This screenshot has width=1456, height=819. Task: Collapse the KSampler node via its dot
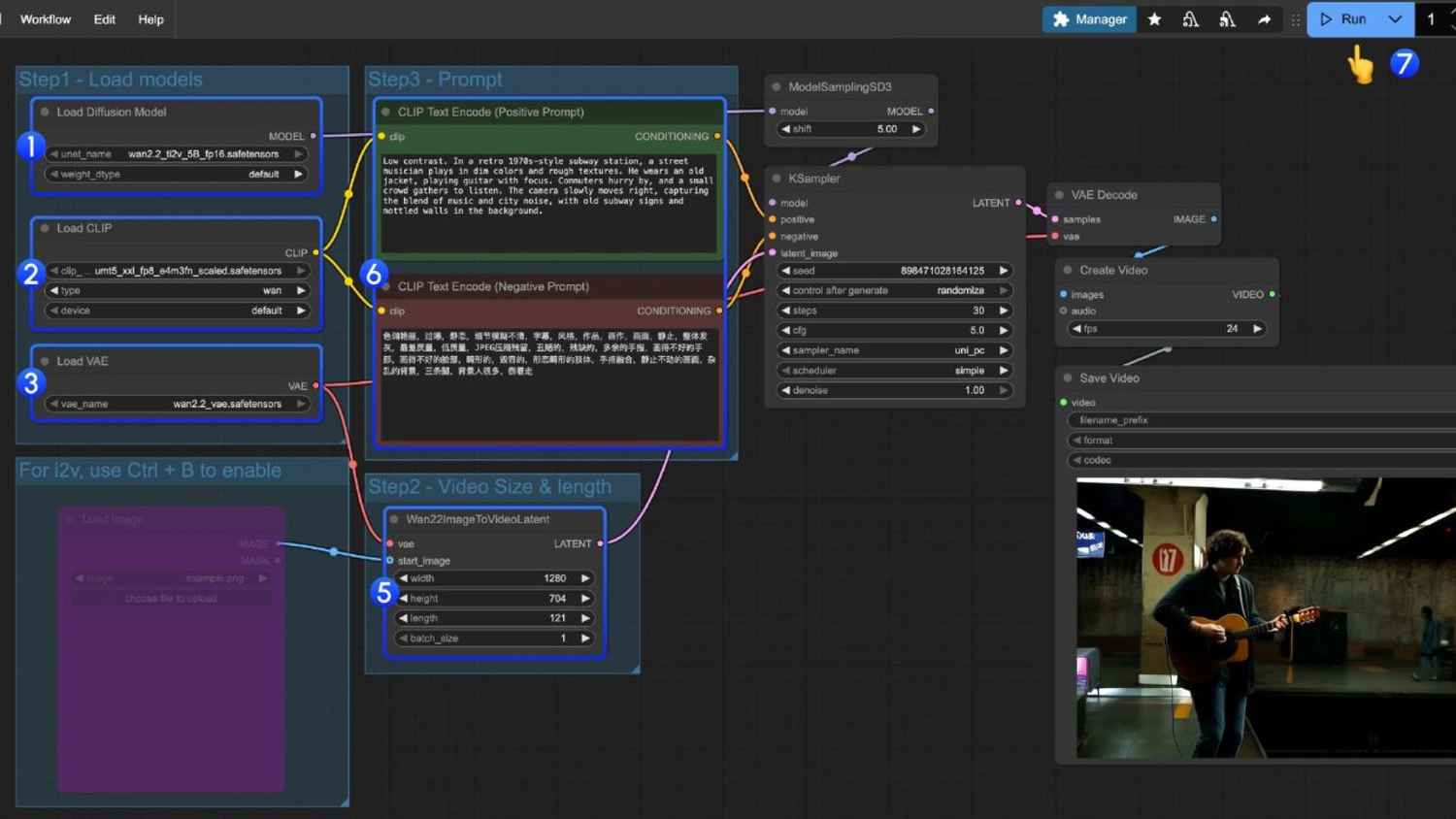777,179
